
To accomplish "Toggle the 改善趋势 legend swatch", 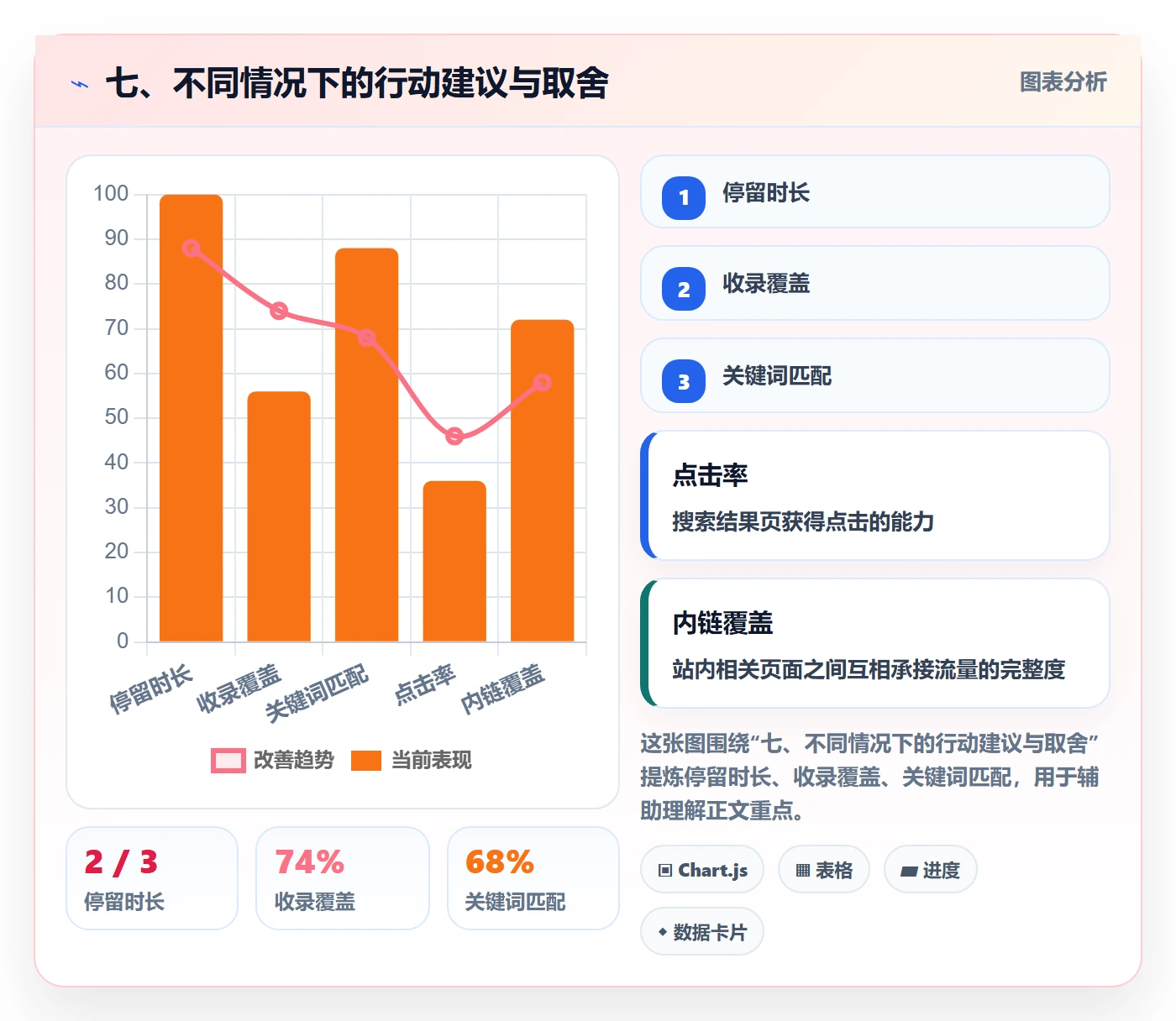I will [x=228, y=760].
